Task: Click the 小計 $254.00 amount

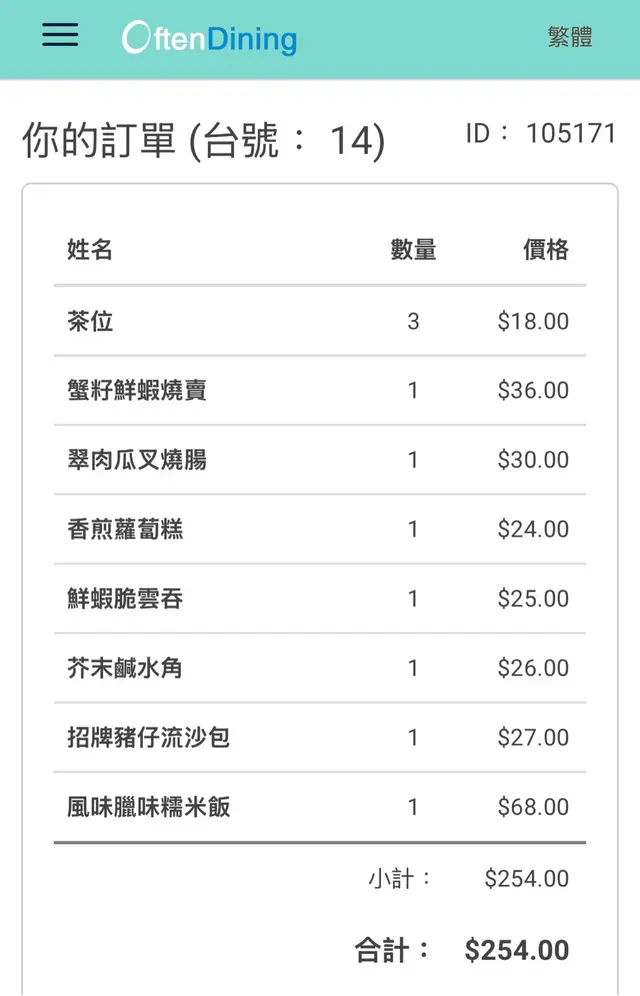Action: 526,879
